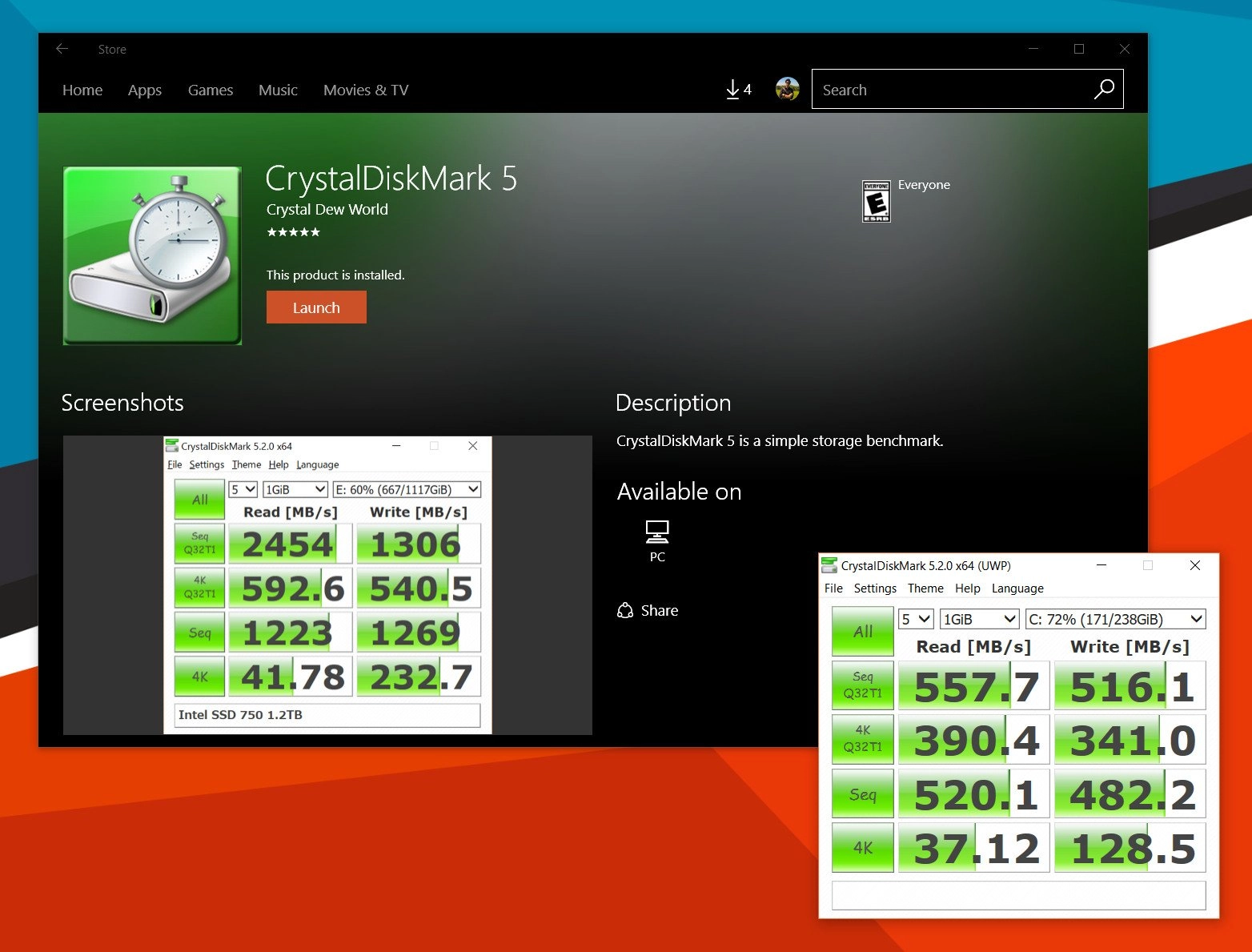
Task: Maximize the Store window
Action: click(1079, 49)
